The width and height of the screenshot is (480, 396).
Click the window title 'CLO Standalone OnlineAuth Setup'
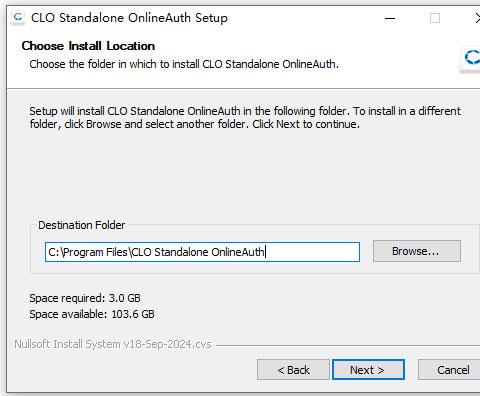[x=129, y=18]
